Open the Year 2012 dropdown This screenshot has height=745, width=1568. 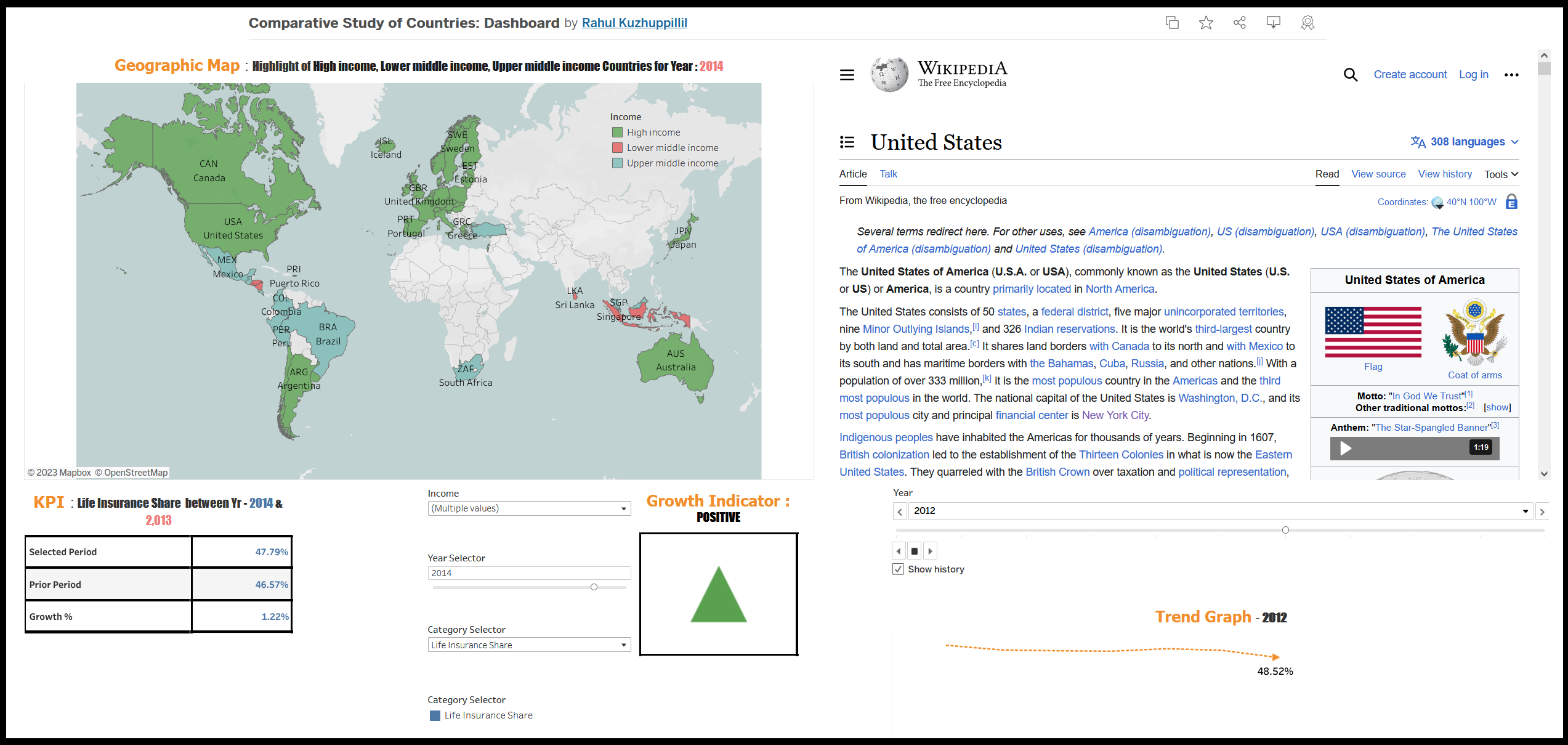(x=1220, y=511)
